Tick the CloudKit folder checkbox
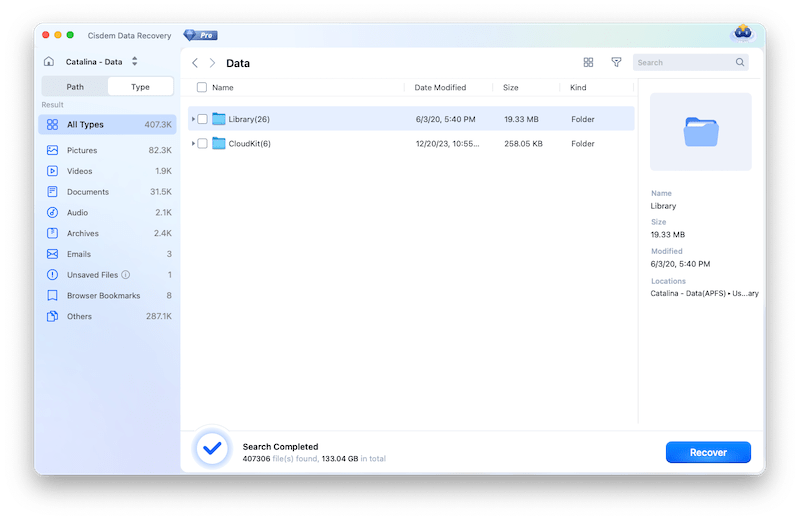800x520 pixels. [203, 144]
